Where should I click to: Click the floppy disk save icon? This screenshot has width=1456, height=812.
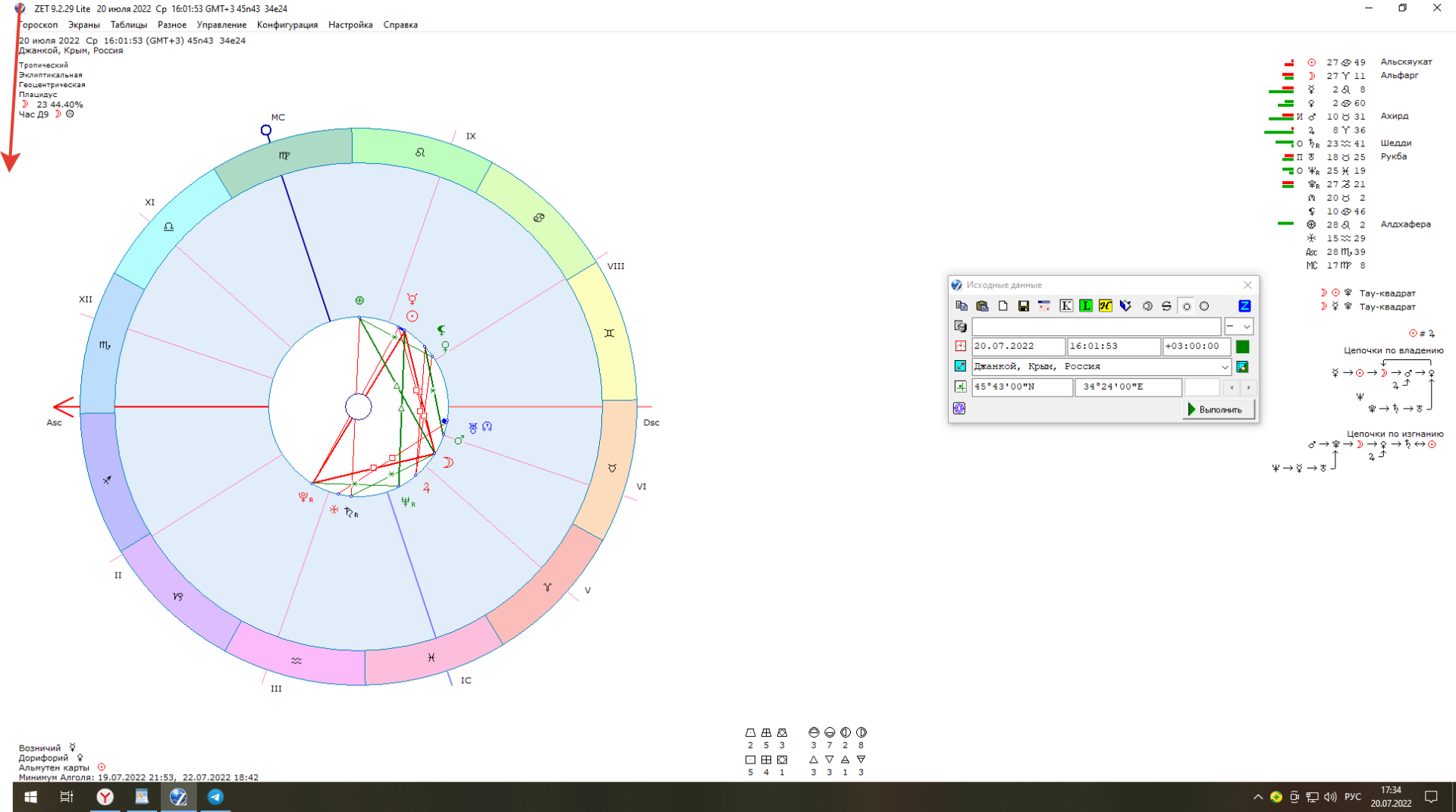(x=1023, y=306)
